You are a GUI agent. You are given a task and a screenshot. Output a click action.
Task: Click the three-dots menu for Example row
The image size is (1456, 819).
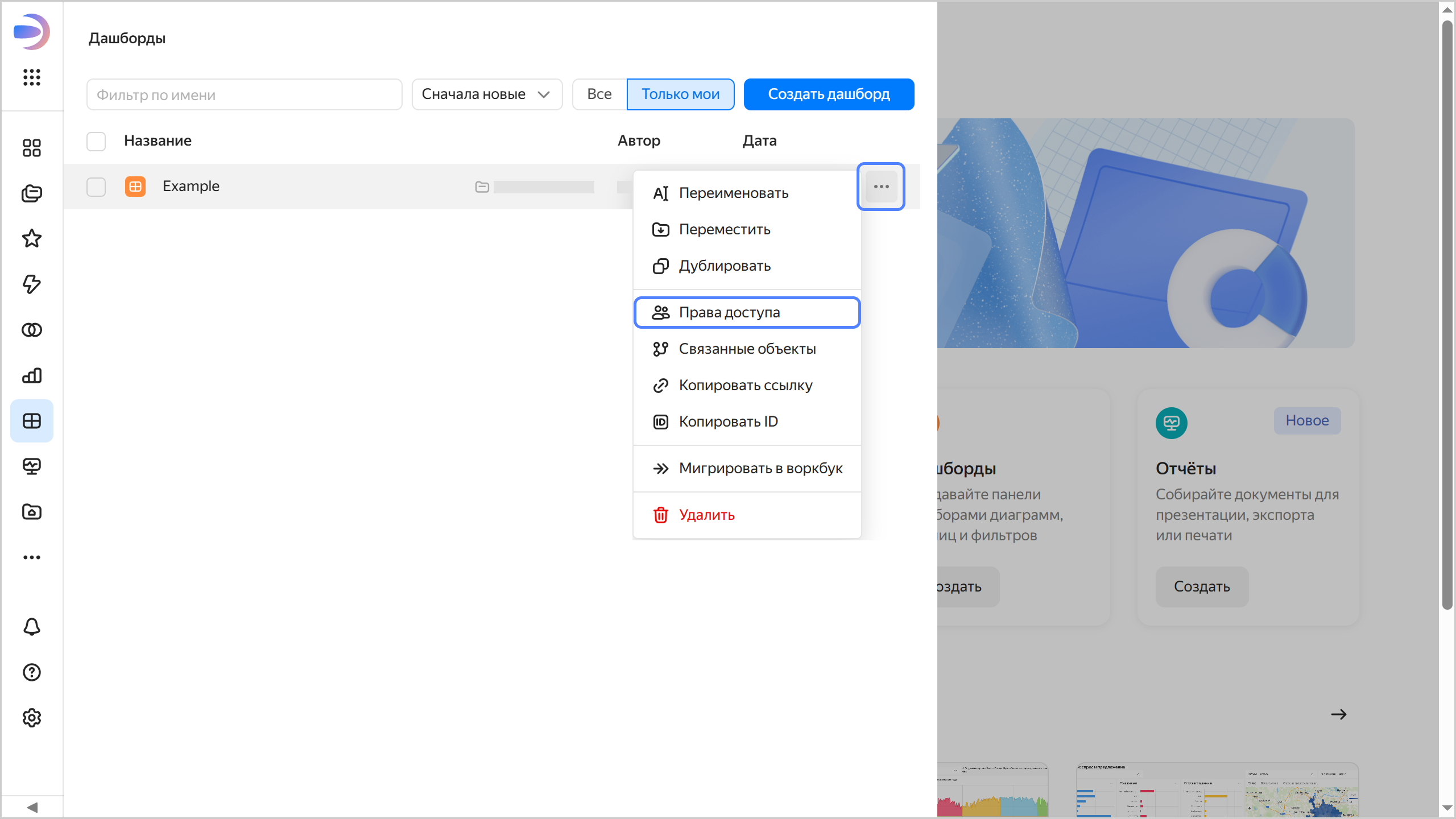tap(881, 187)
